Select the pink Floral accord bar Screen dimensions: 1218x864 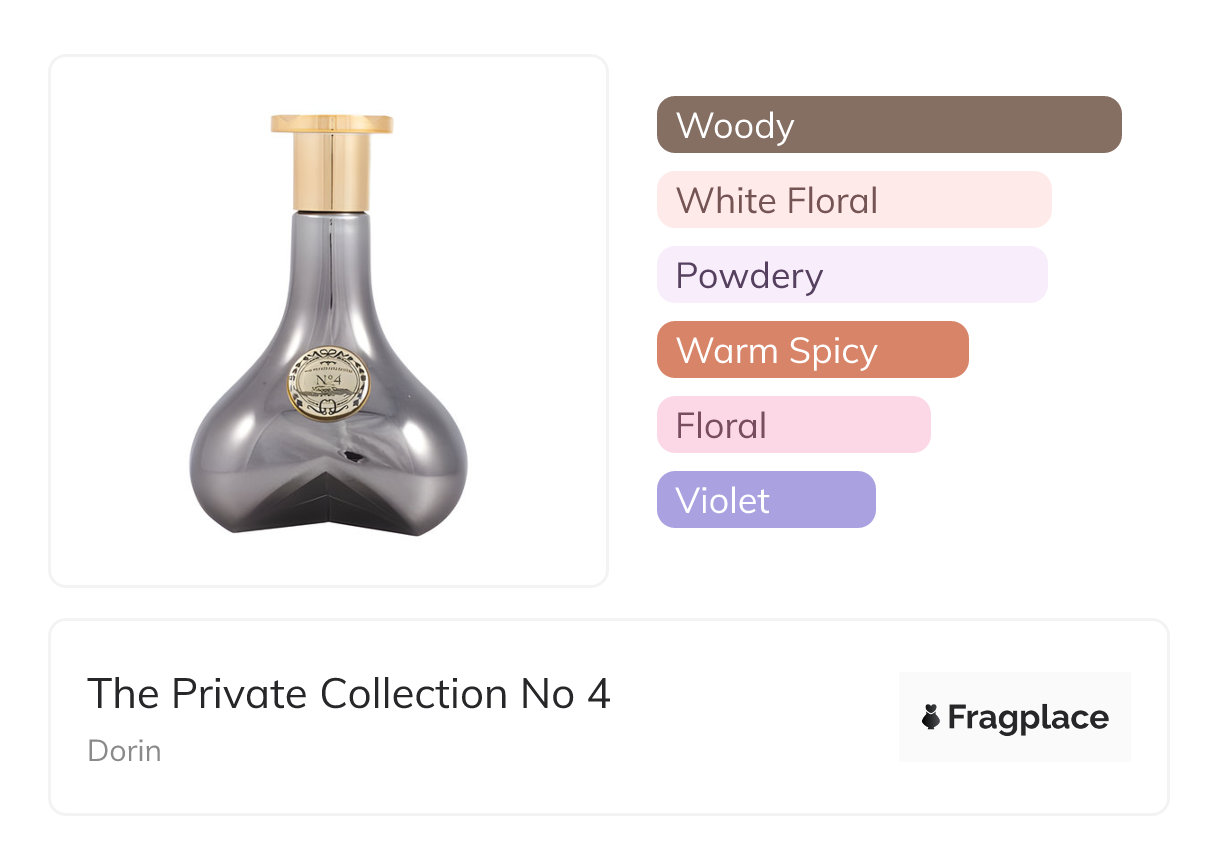[793, 425]
